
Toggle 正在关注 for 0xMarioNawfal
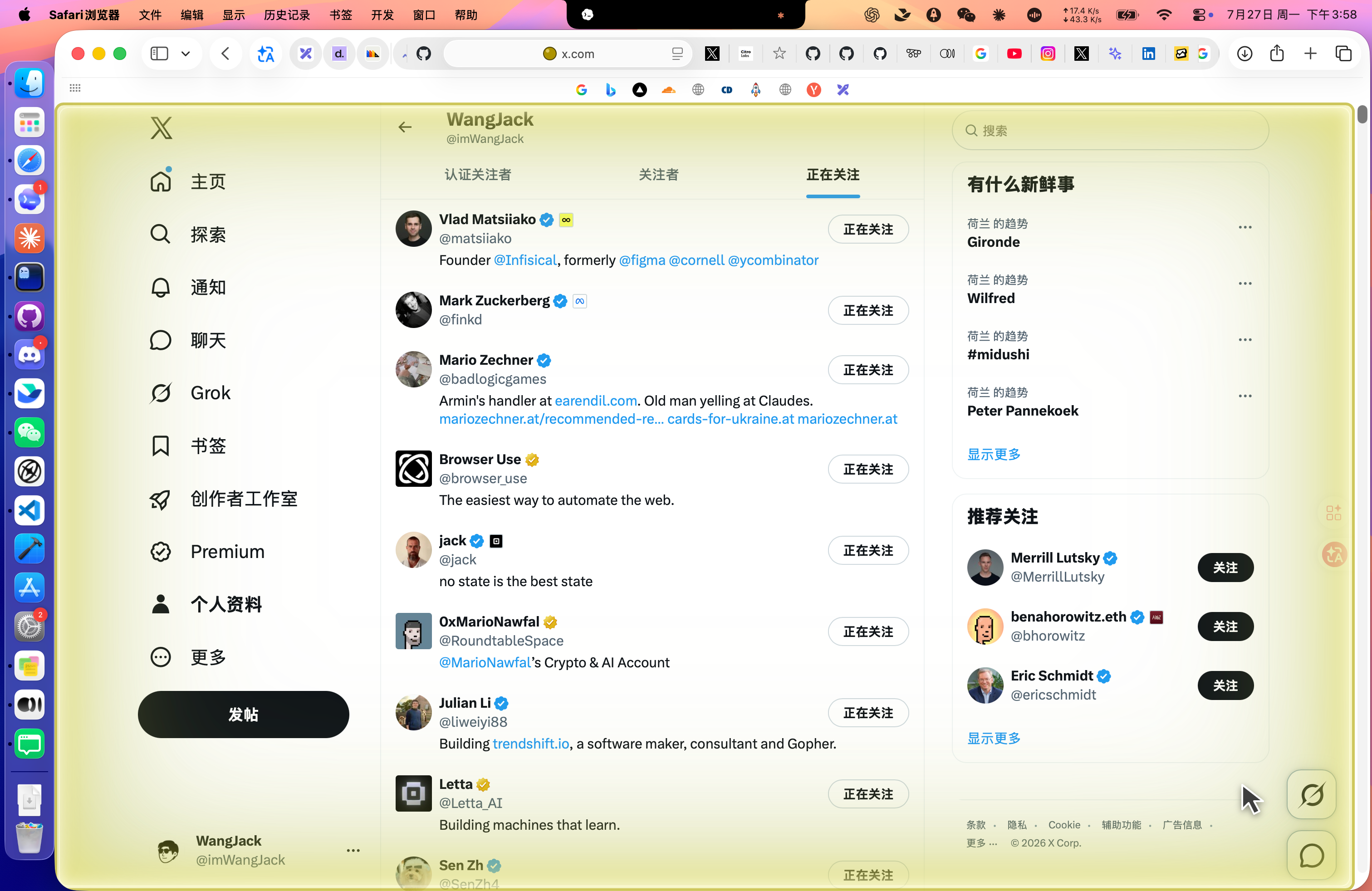coord(868,632)
